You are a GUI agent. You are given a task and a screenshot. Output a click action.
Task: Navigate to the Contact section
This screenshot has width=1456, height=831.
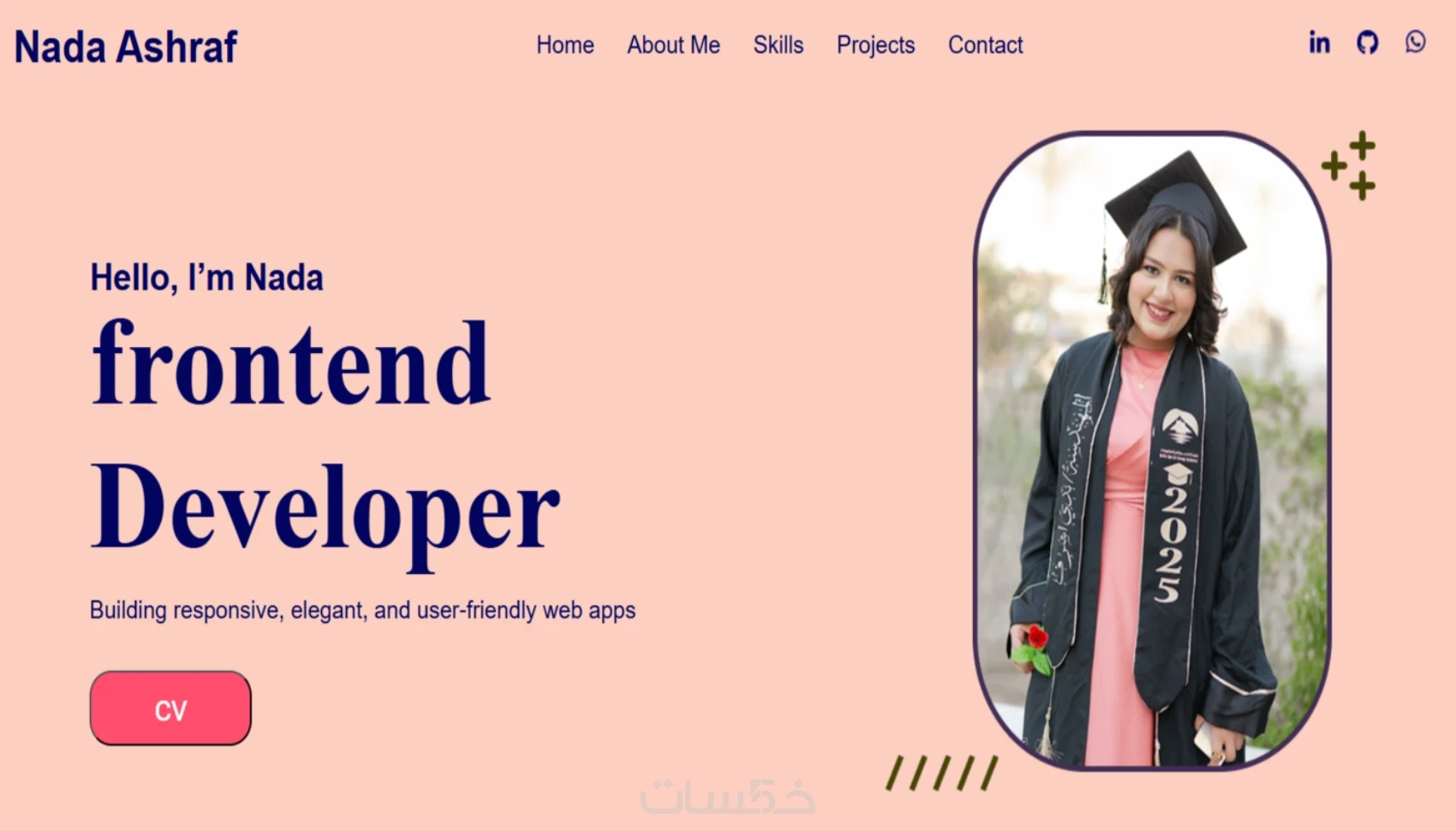point(985,45)
